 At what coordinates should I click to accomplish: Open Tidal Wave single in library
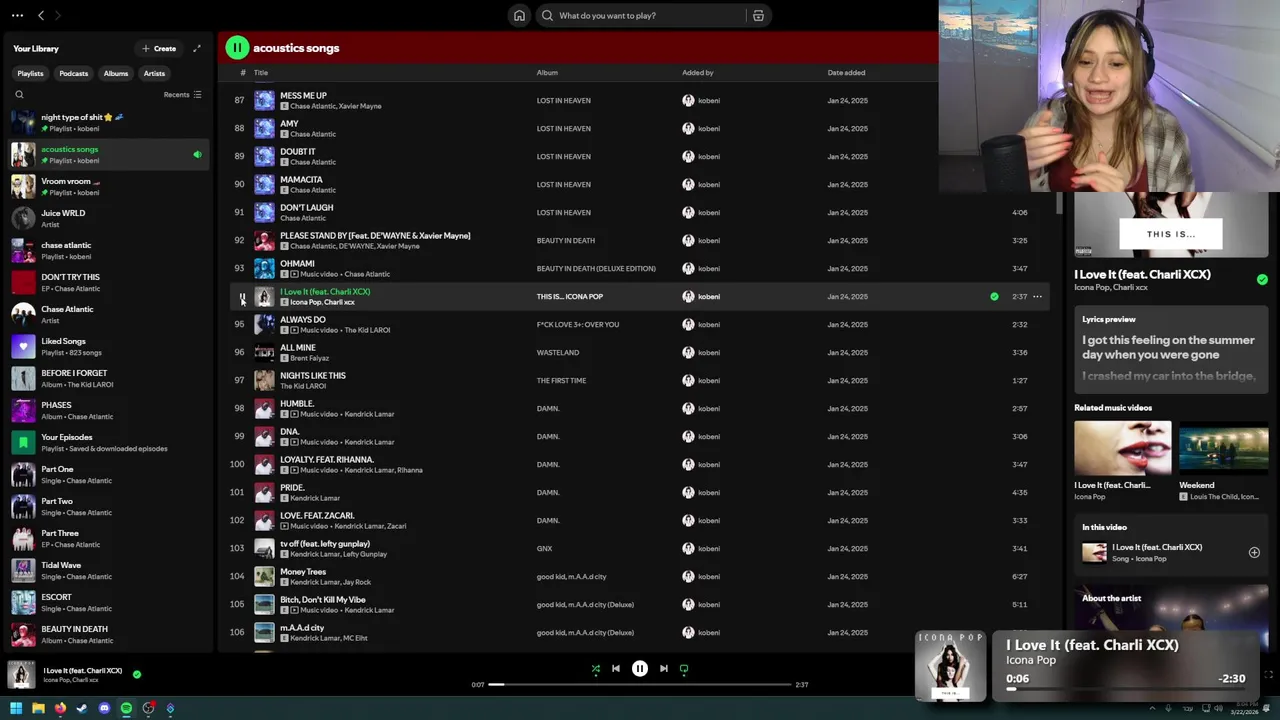click(x=108, y=570)
